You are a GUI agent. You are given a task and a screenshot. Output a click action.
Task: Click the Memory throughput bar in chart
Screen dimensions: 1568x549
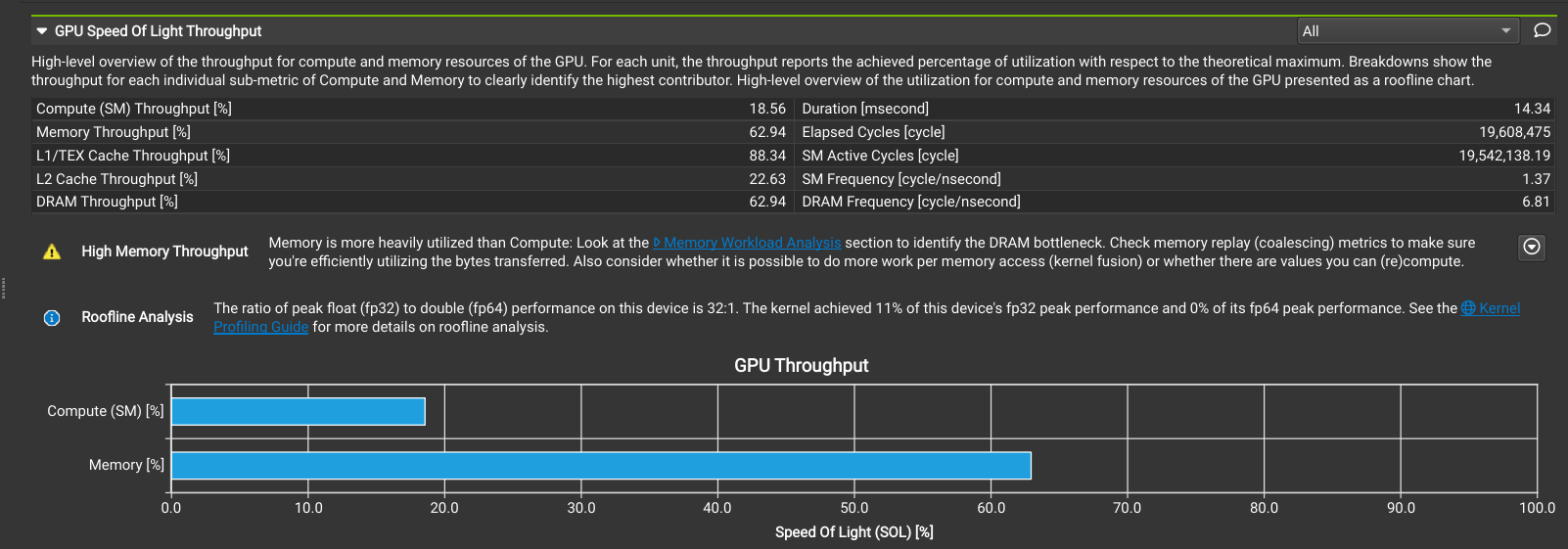click(x=601, y=465)
